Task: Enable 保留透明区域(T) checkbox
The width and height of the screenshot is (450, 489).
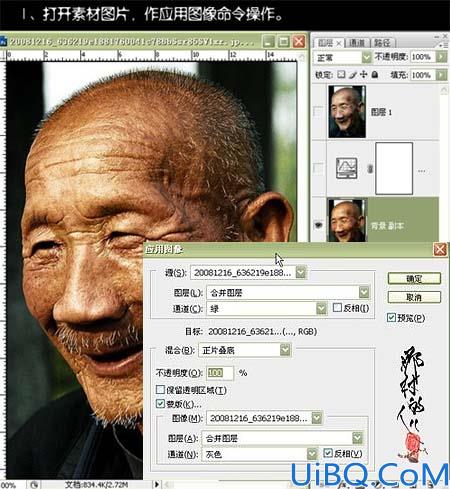Action: 160,389
